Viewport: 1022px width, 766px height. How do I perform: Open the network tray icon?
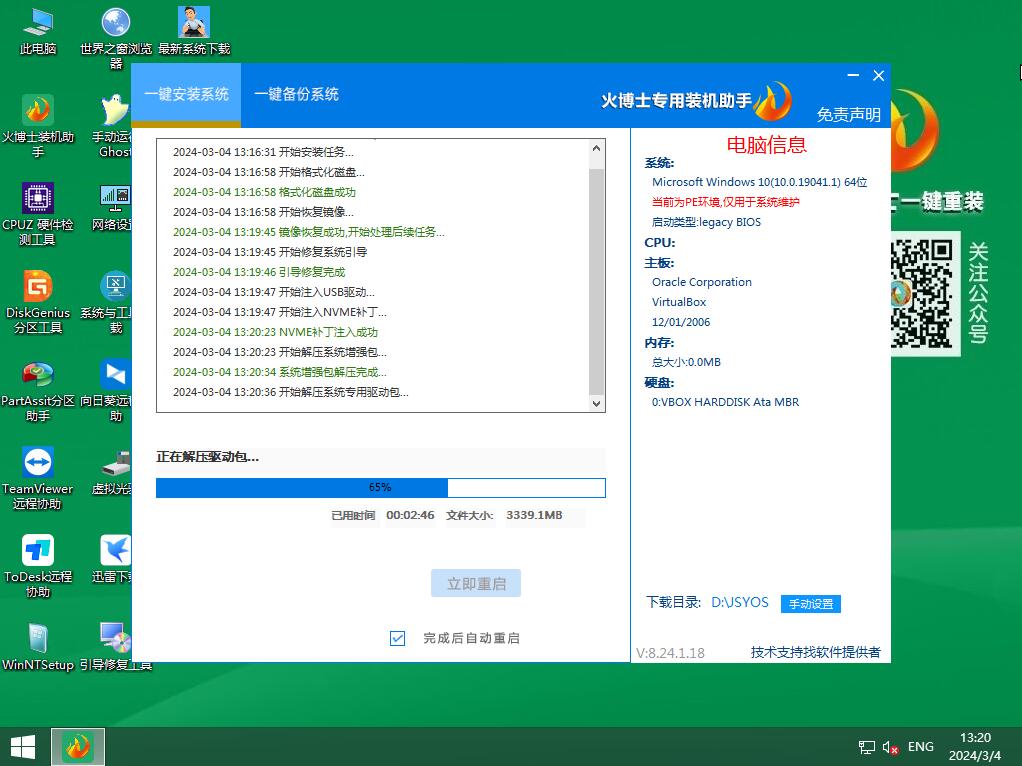click(x=866, y=747)
